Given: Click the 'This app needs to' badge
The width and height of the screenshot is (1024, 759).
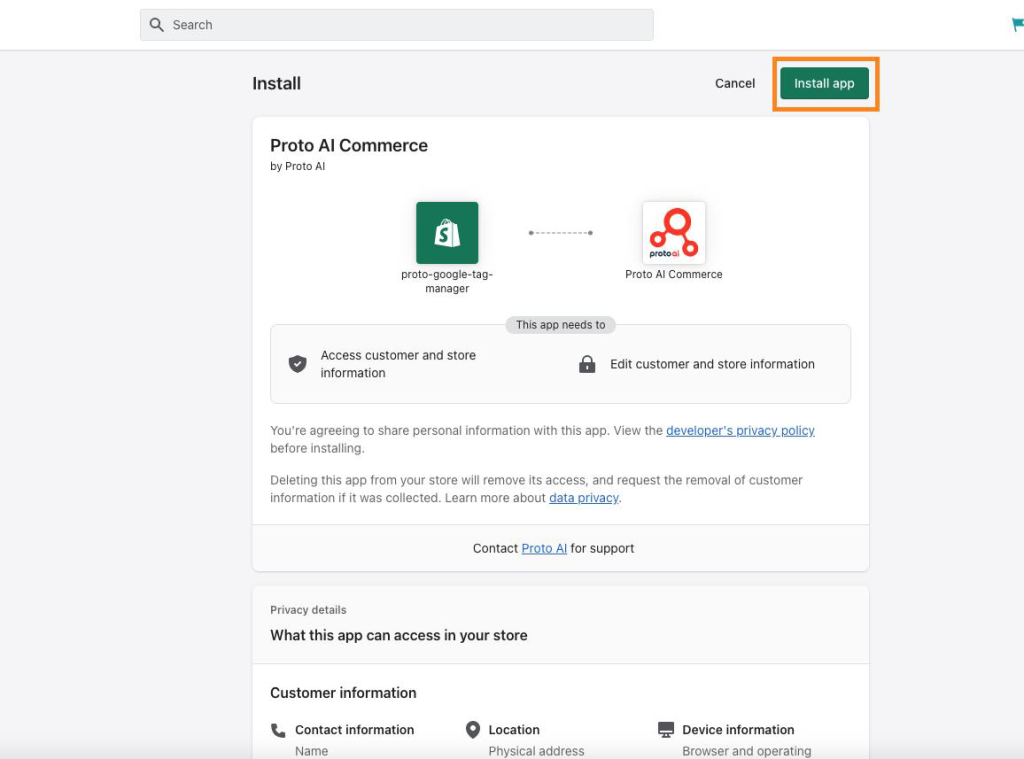Looking at the screenshot, I should click(560, 325).
